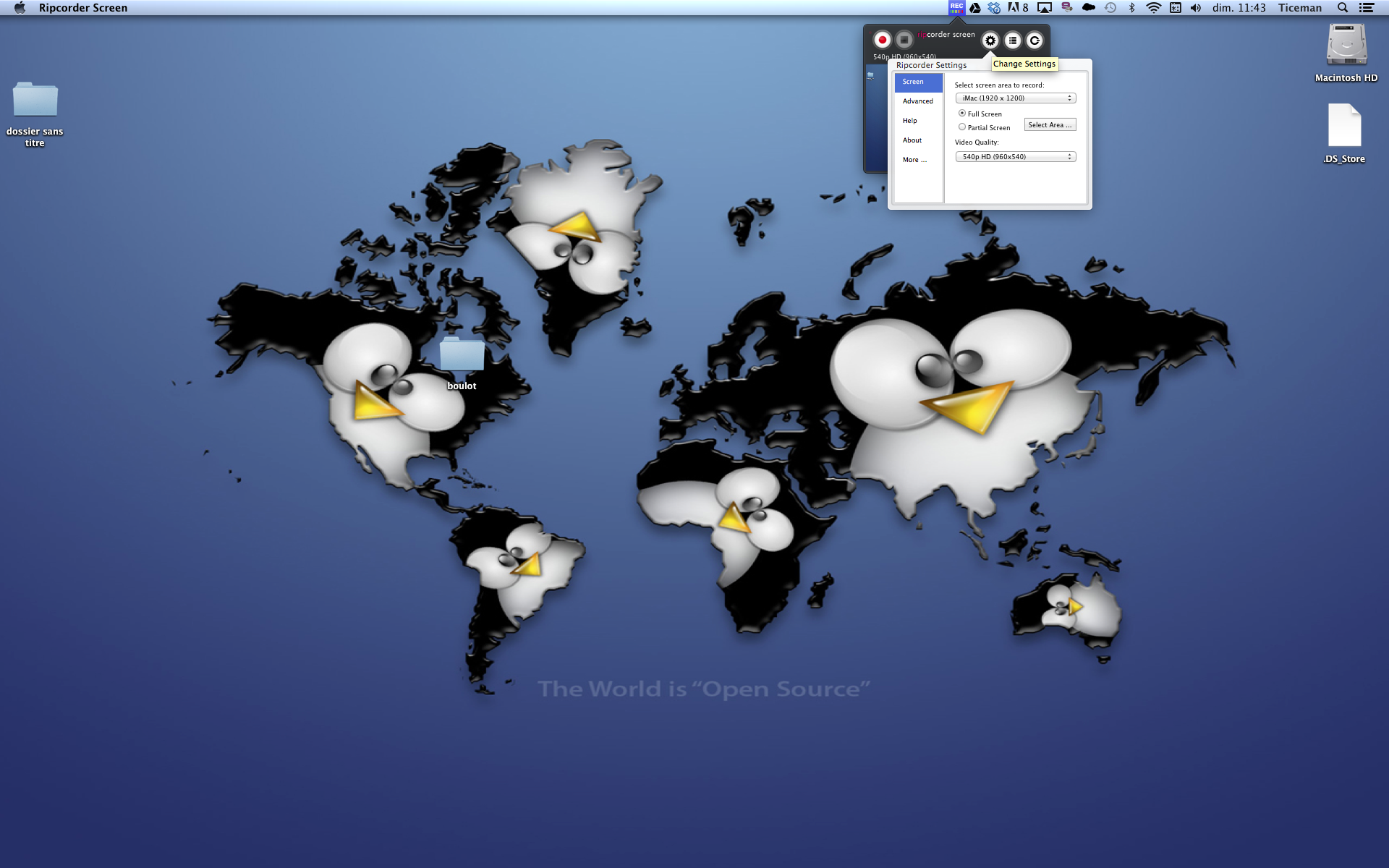Open the Ticeman user menu

pyautogui.click(x=1299, y=8)
